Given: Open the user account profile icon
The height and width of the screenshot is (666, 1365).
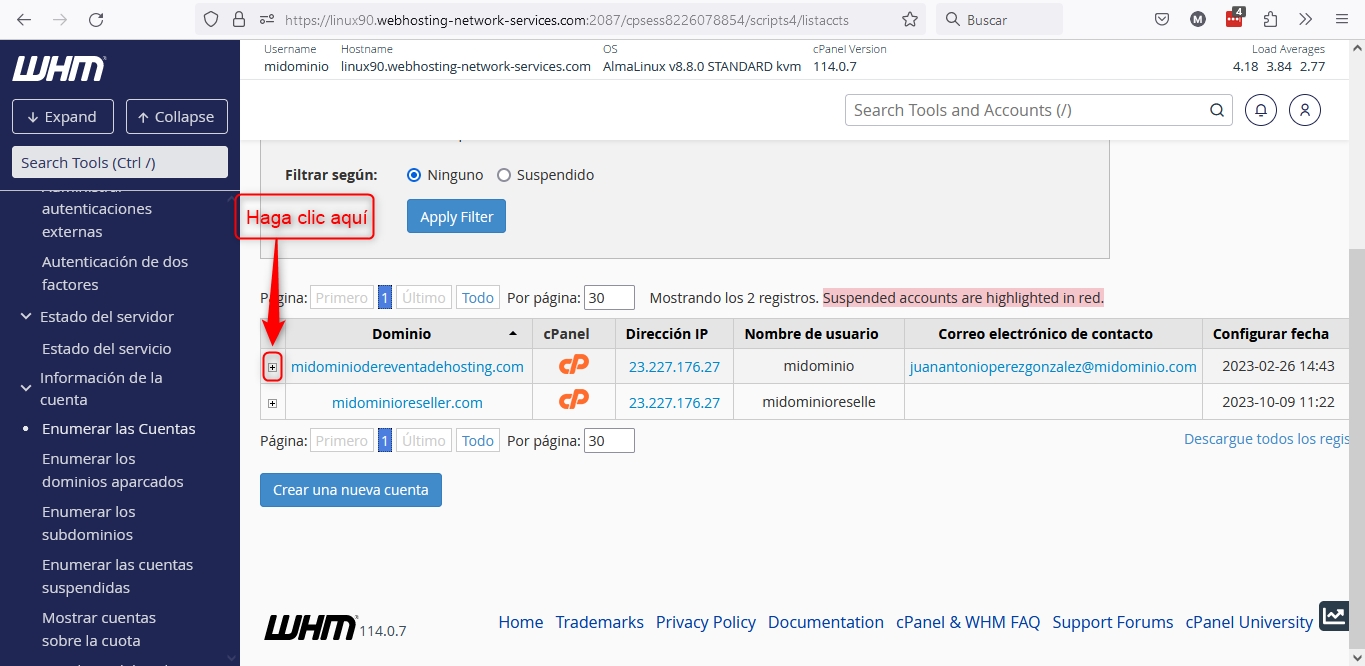Looking at the screenshot, I should 1305,110.
